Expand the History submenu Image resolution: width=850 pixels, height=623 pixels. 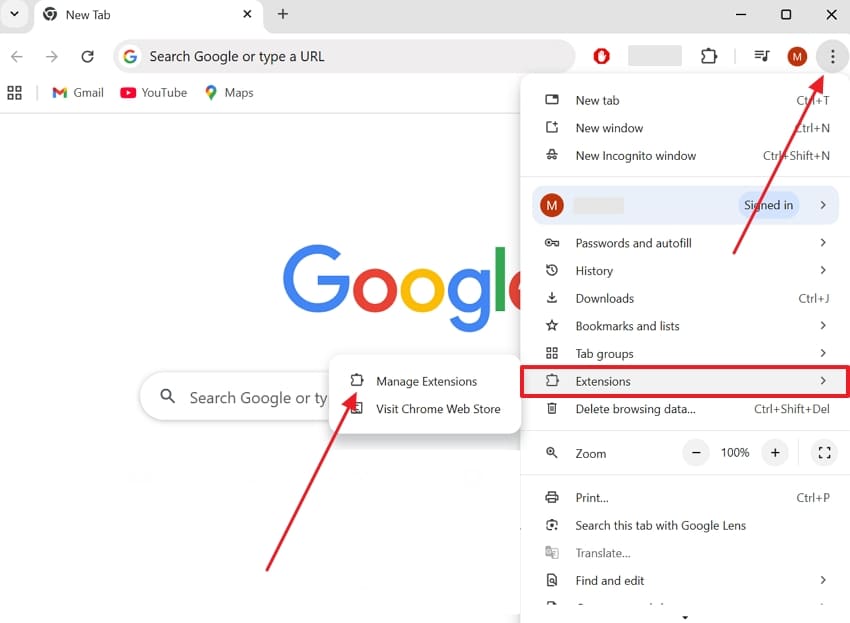pos(594,270)
